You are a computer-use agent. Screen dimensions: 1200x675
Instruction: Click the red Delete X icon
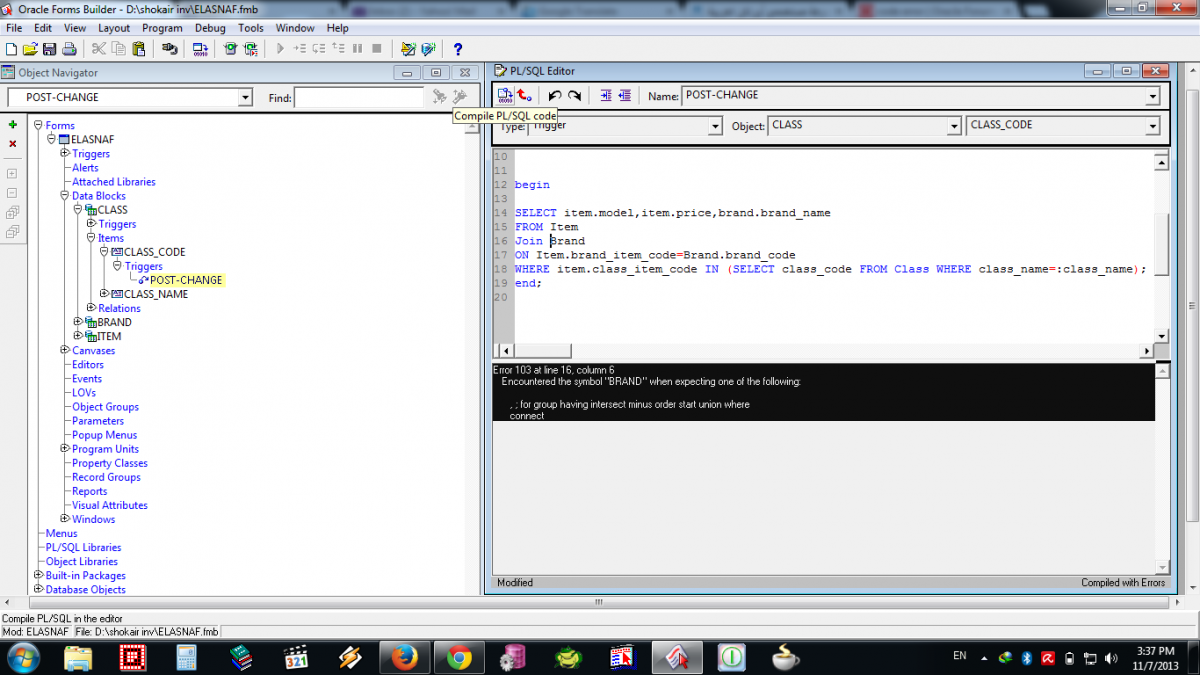(x=13, y=144)
